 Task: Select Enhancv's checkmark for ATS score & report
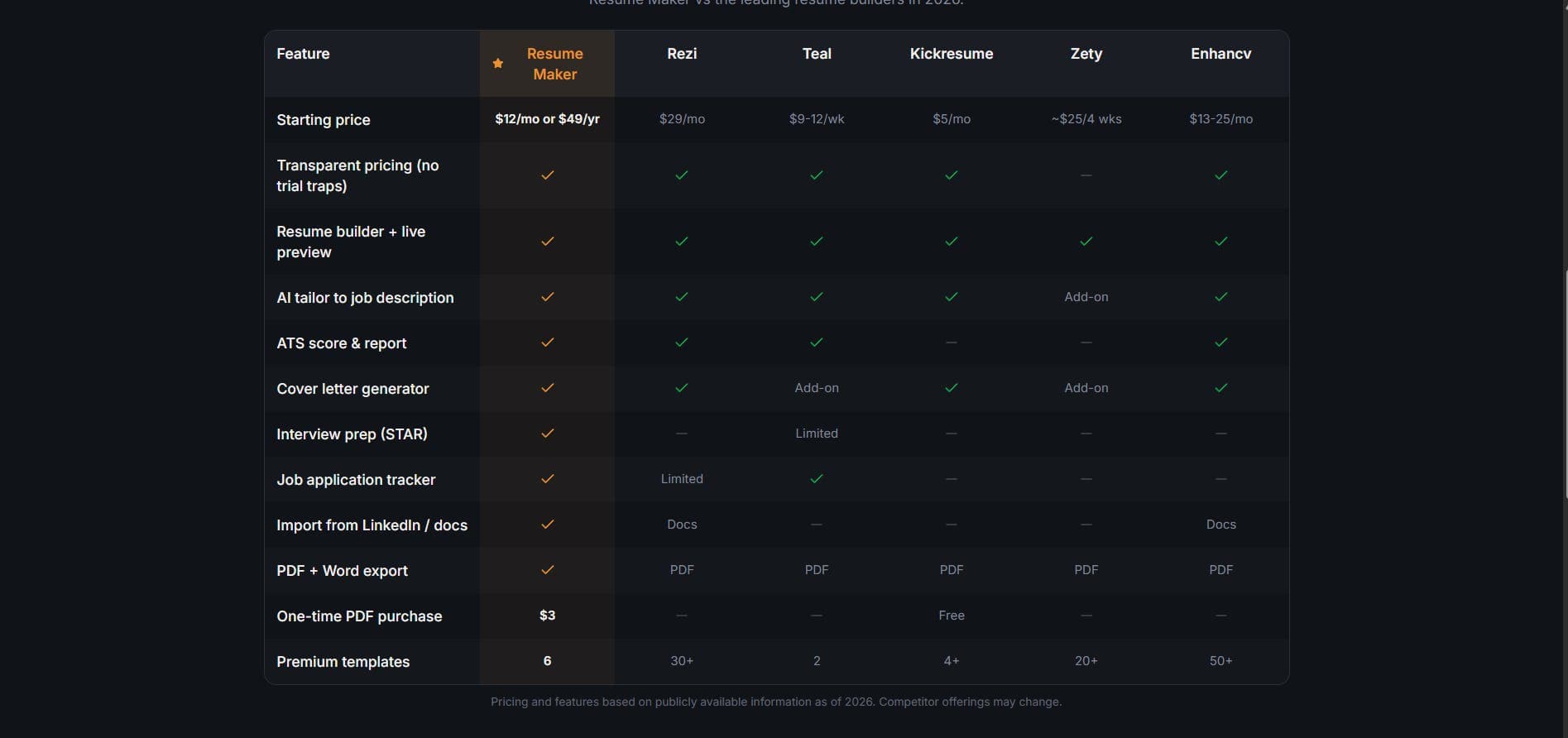[1221, 343]
